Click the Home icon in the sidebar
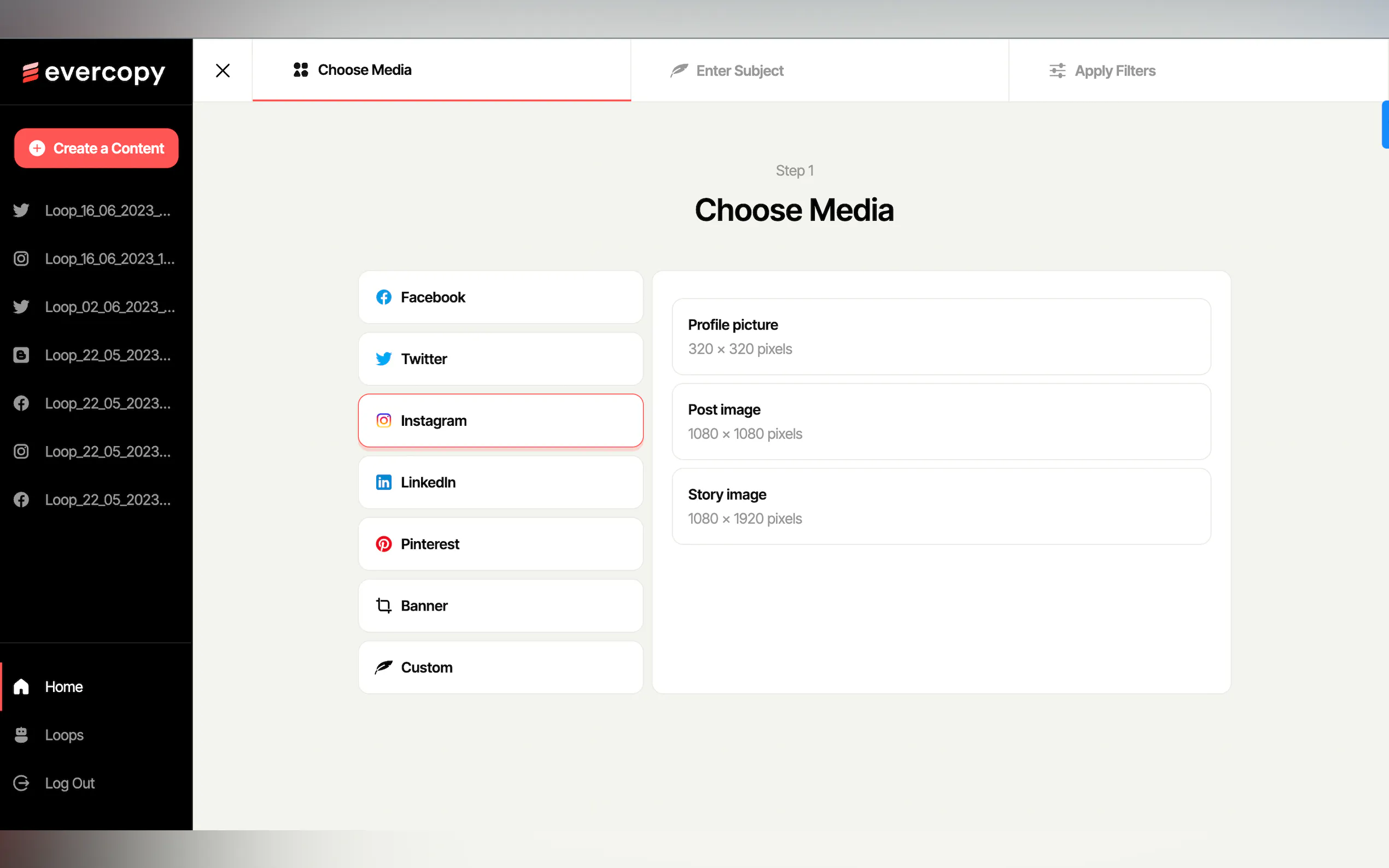 pyautogui.click(x=21, y=687)
